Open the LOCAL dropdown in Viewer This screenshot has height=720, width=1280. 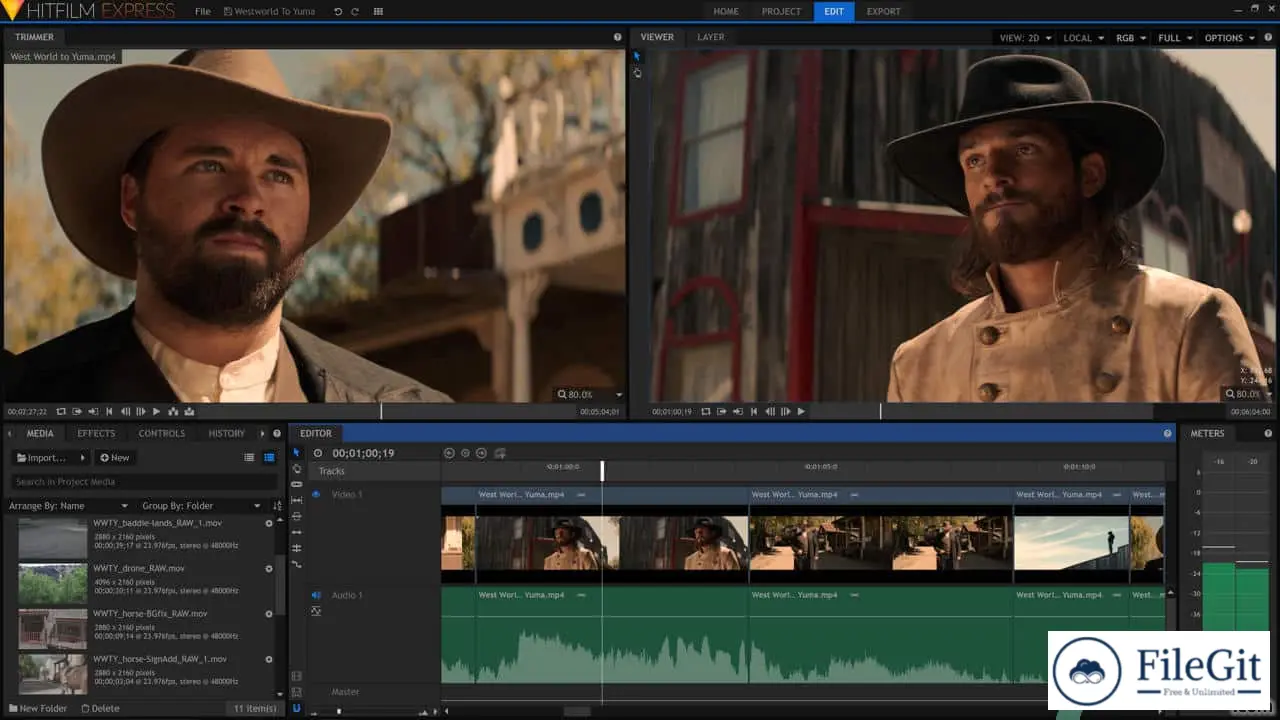(x=1084, y=38)
